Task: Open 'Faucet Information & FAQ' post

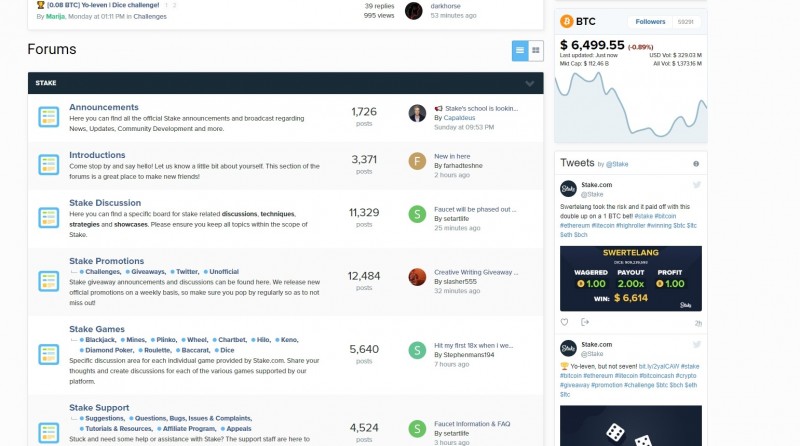Action: (472, 424)
